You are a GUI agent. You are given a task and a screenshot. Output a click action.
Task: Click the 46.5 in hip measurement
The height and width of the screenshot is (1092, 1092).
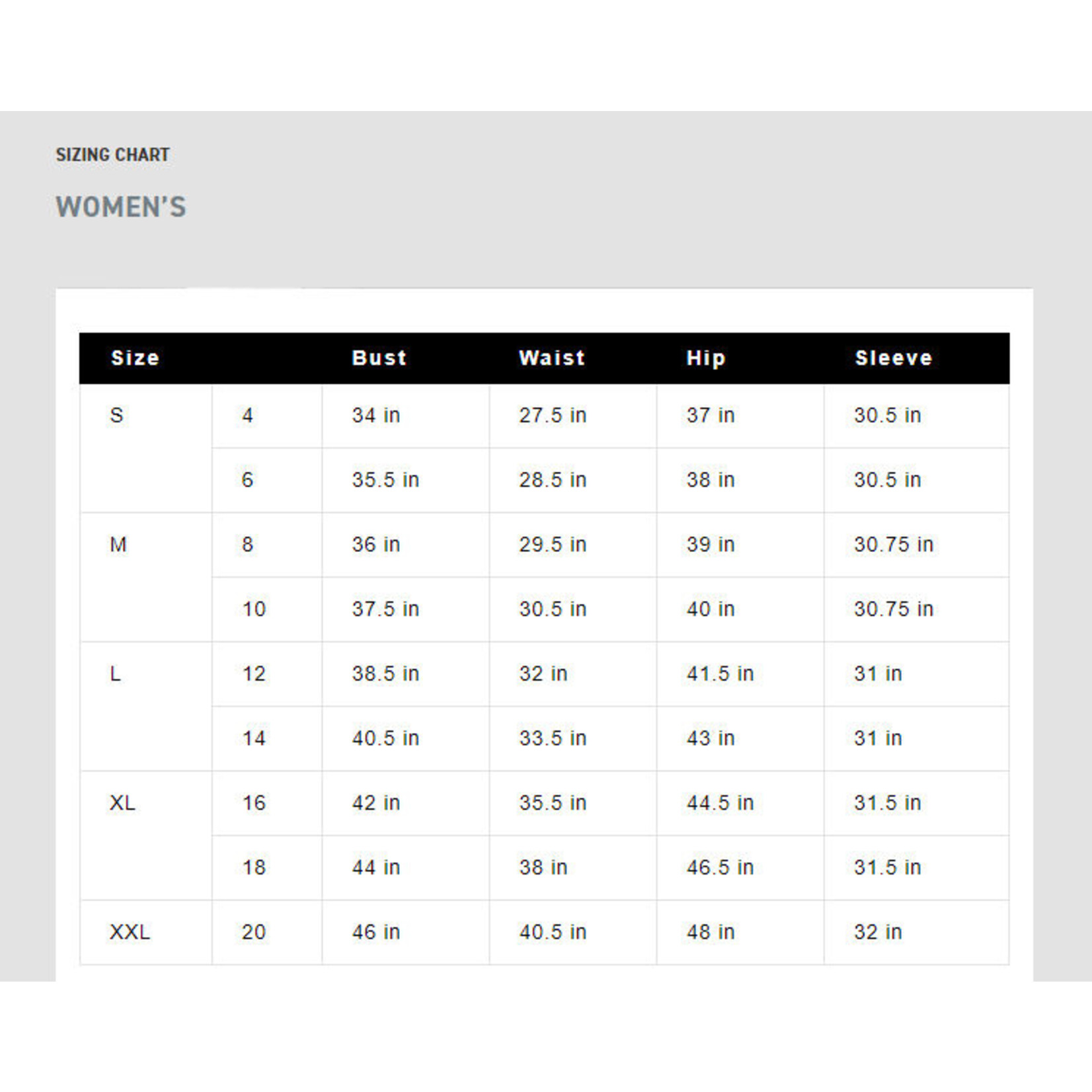pos(719,867)
